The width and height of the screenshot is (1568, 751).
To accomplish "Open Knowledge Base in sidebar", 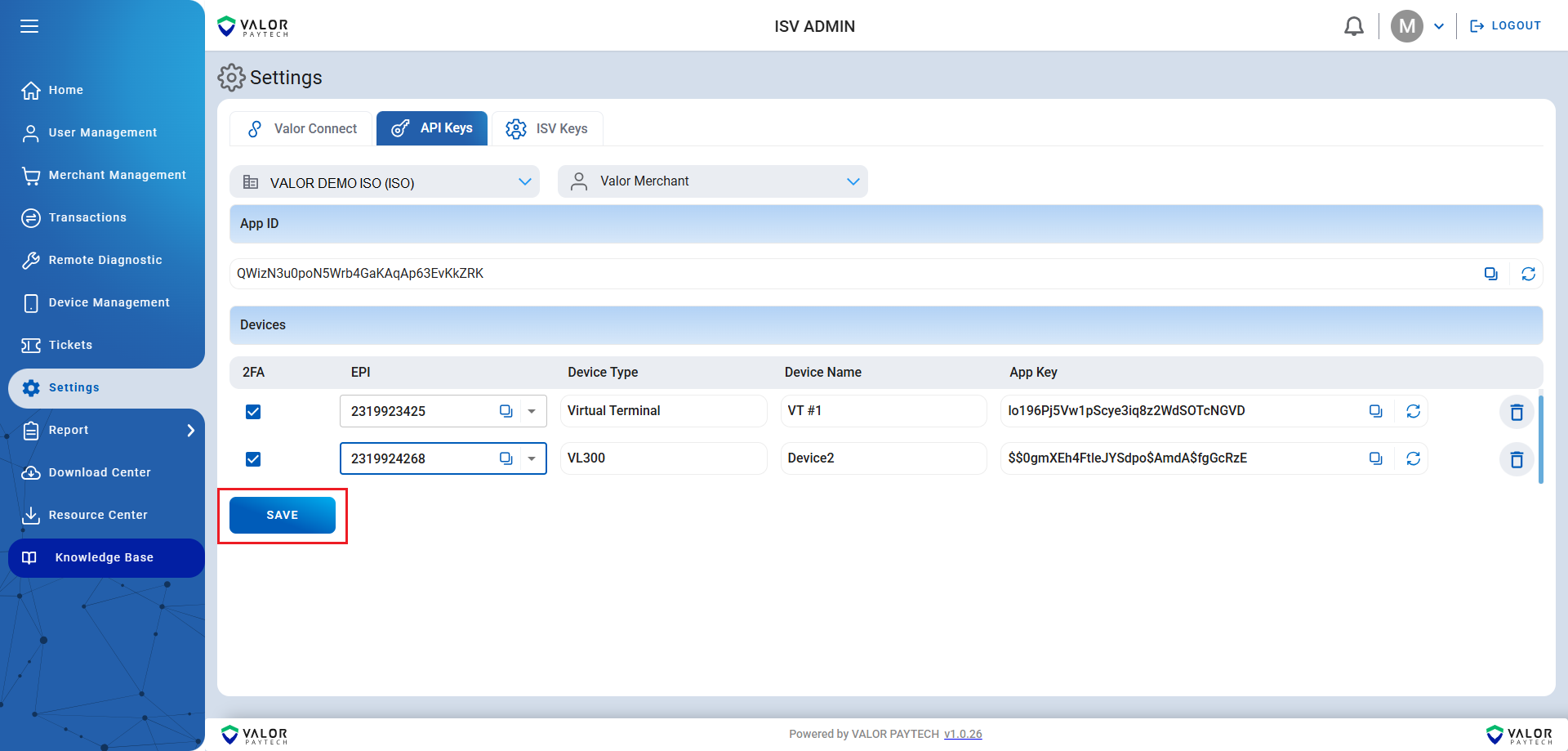I will 106,557.
